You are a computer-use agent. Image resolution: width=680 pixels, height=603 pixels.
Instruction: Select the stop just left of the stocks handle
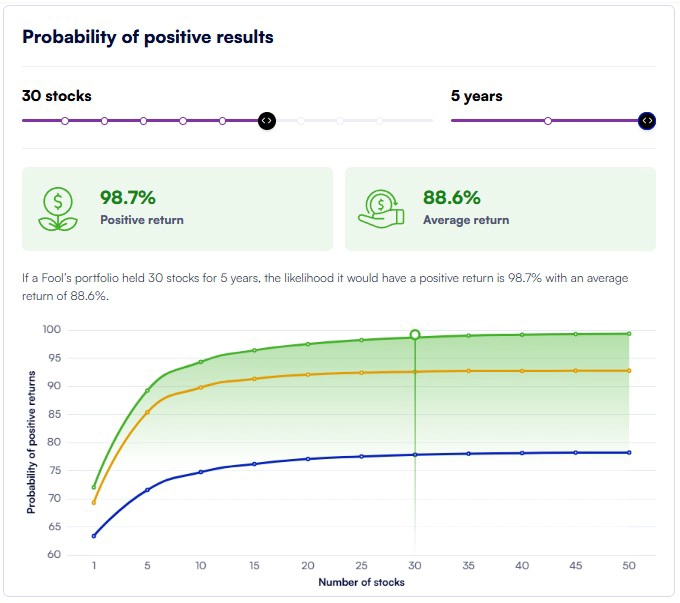223,121
